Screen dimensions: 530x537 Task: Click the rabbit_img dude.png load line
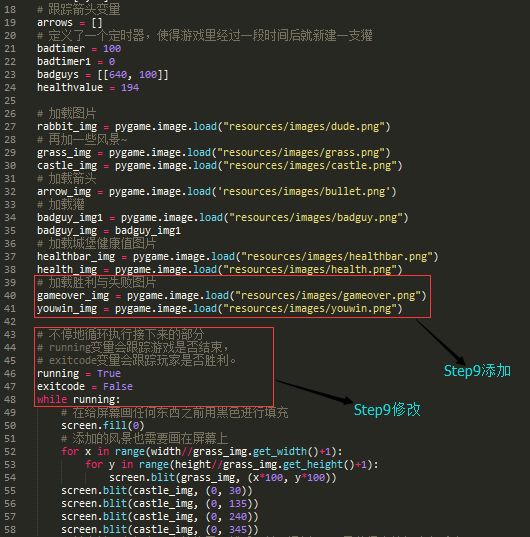click(x=214, y=126)
